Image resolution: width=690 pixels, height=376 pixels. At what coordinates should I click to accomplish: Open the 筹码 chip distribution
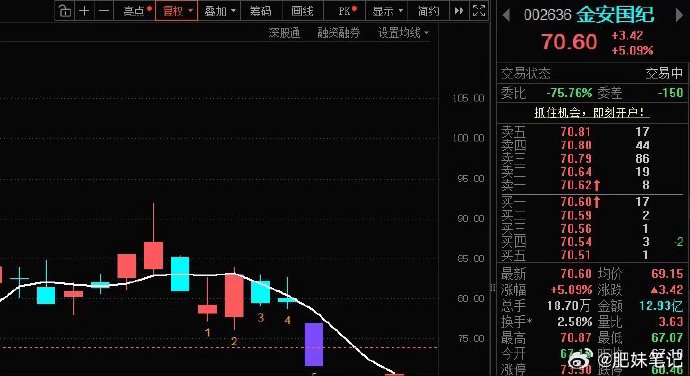click(x=261, y=11)
